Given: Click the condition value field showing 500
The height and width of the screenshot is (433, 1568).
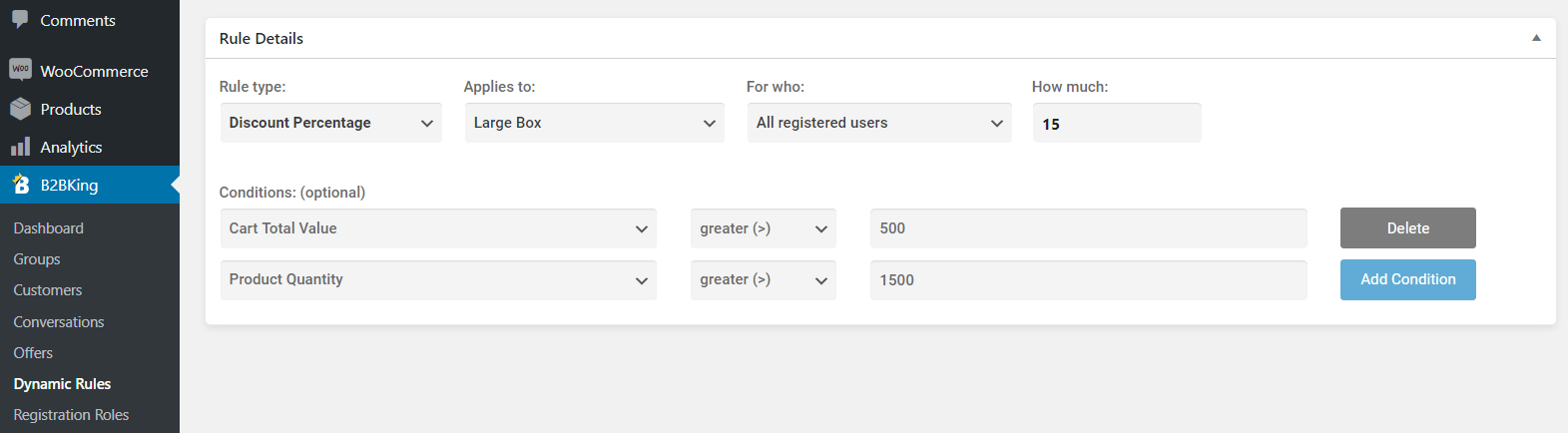Looking at the screenshot, I should click(x=1089, y=228).
